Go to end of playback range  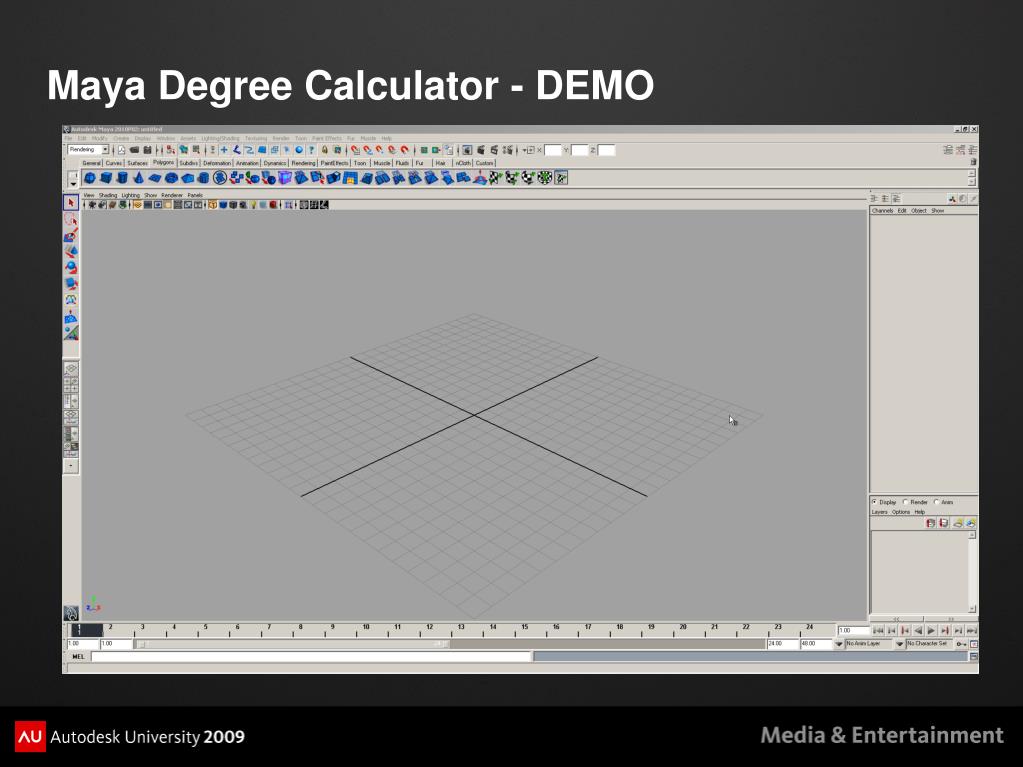(x=972, y=631)
